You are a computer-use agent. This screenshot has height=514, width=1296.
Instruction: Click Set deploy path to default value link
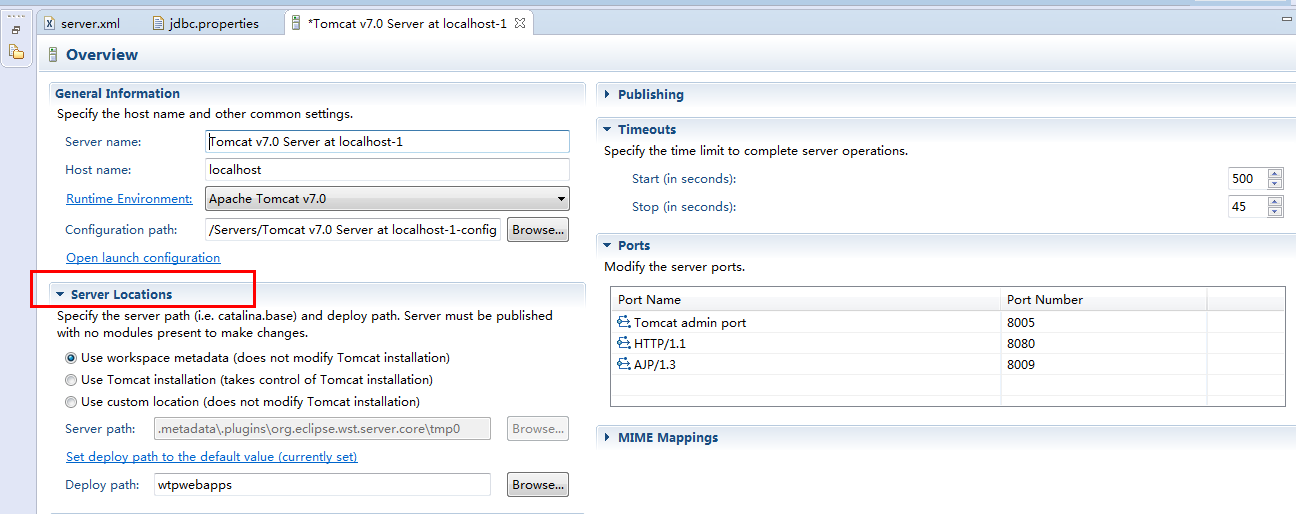coord(211,457)
